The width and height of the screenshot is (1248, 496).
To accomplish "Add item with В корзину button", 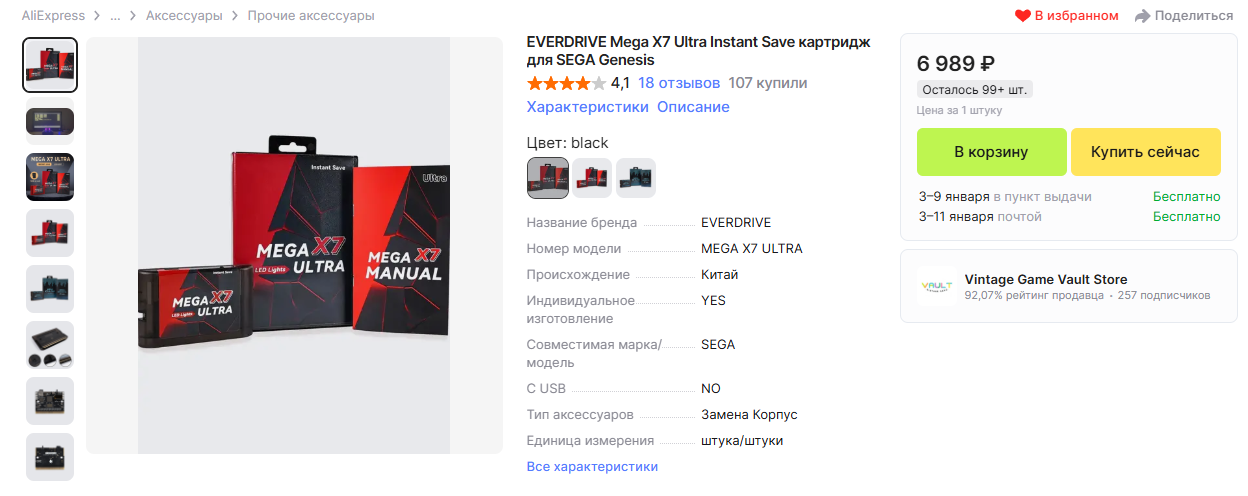I will [x=991, y=152].
